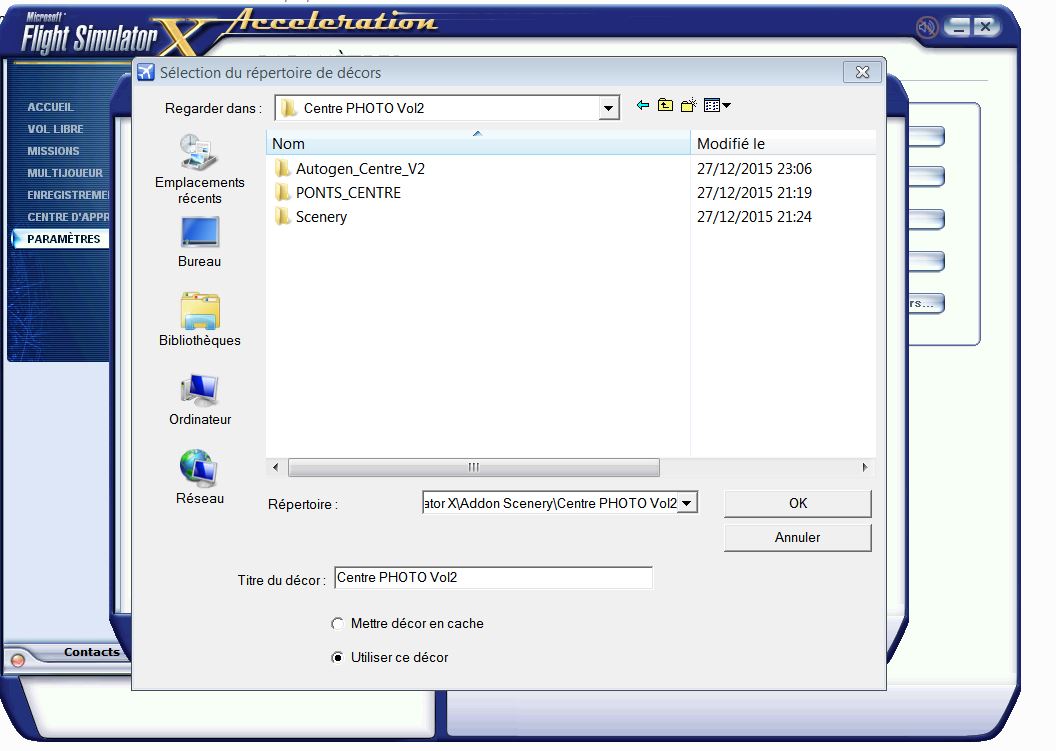The image size is (1056, 751).
Task: Click the scrollbar right arrow
Action: coord(865,467)
